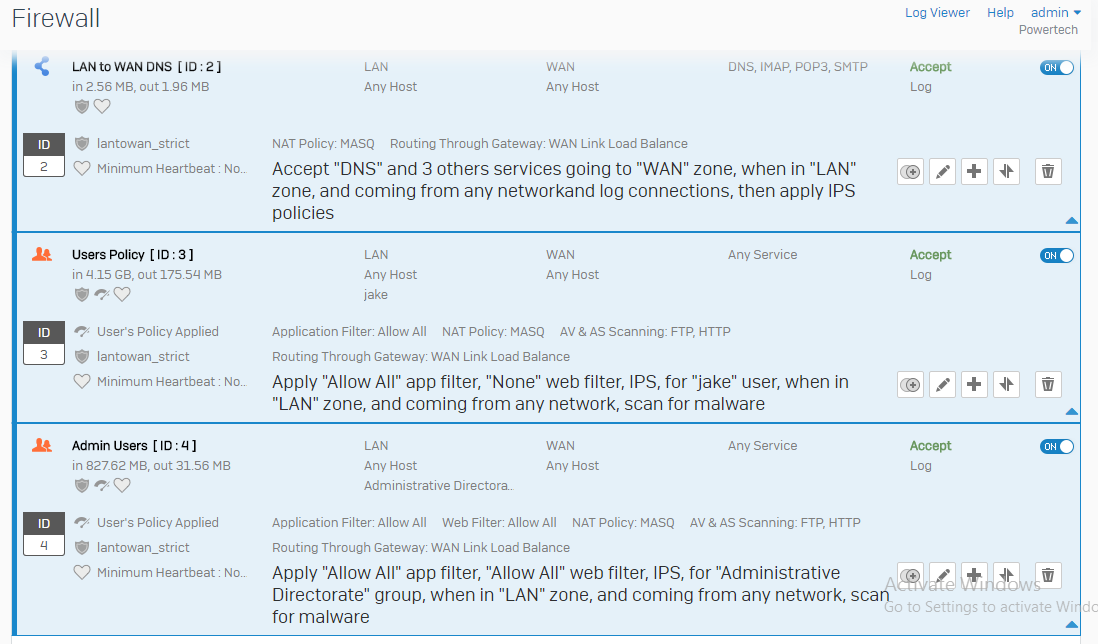Turn off the Admin Users rule switch

click(x=1057, y=447)
